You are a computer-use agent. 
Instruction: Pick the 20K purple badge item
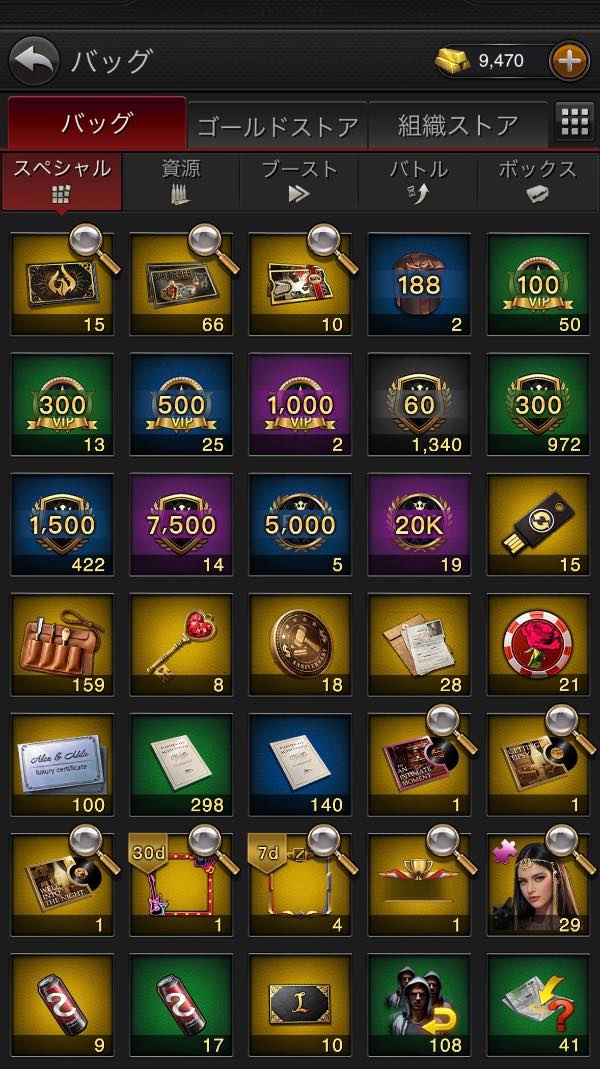[419, 525]
